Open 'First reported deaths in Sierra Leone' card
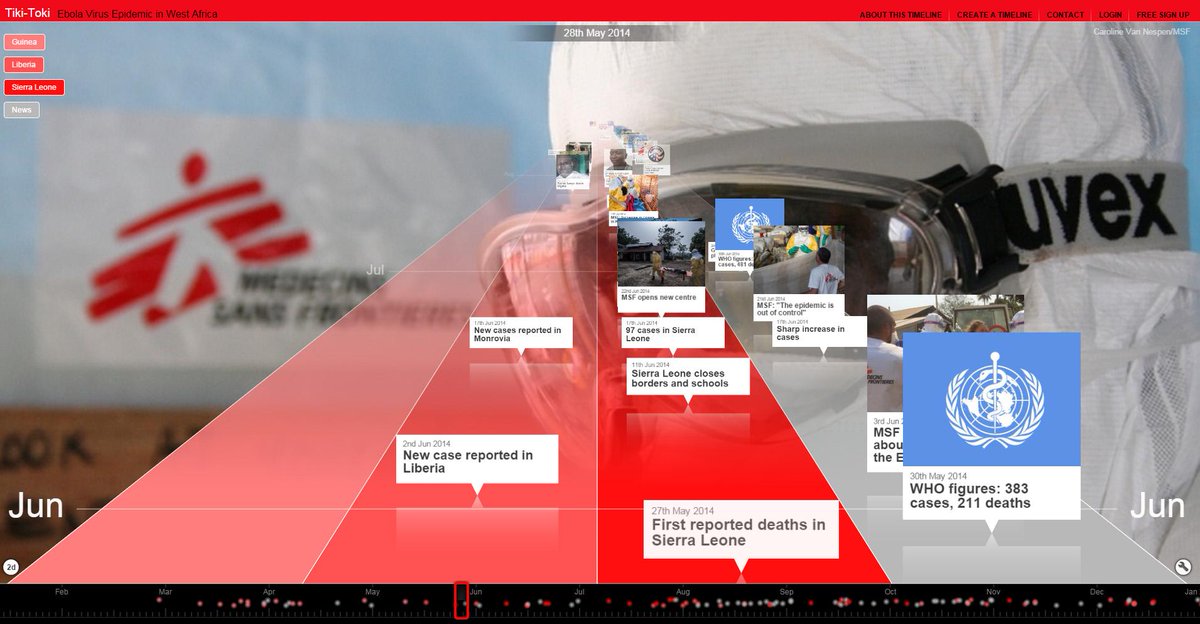Viewport: 1200px width, 624px height. (x=741, y=528)
